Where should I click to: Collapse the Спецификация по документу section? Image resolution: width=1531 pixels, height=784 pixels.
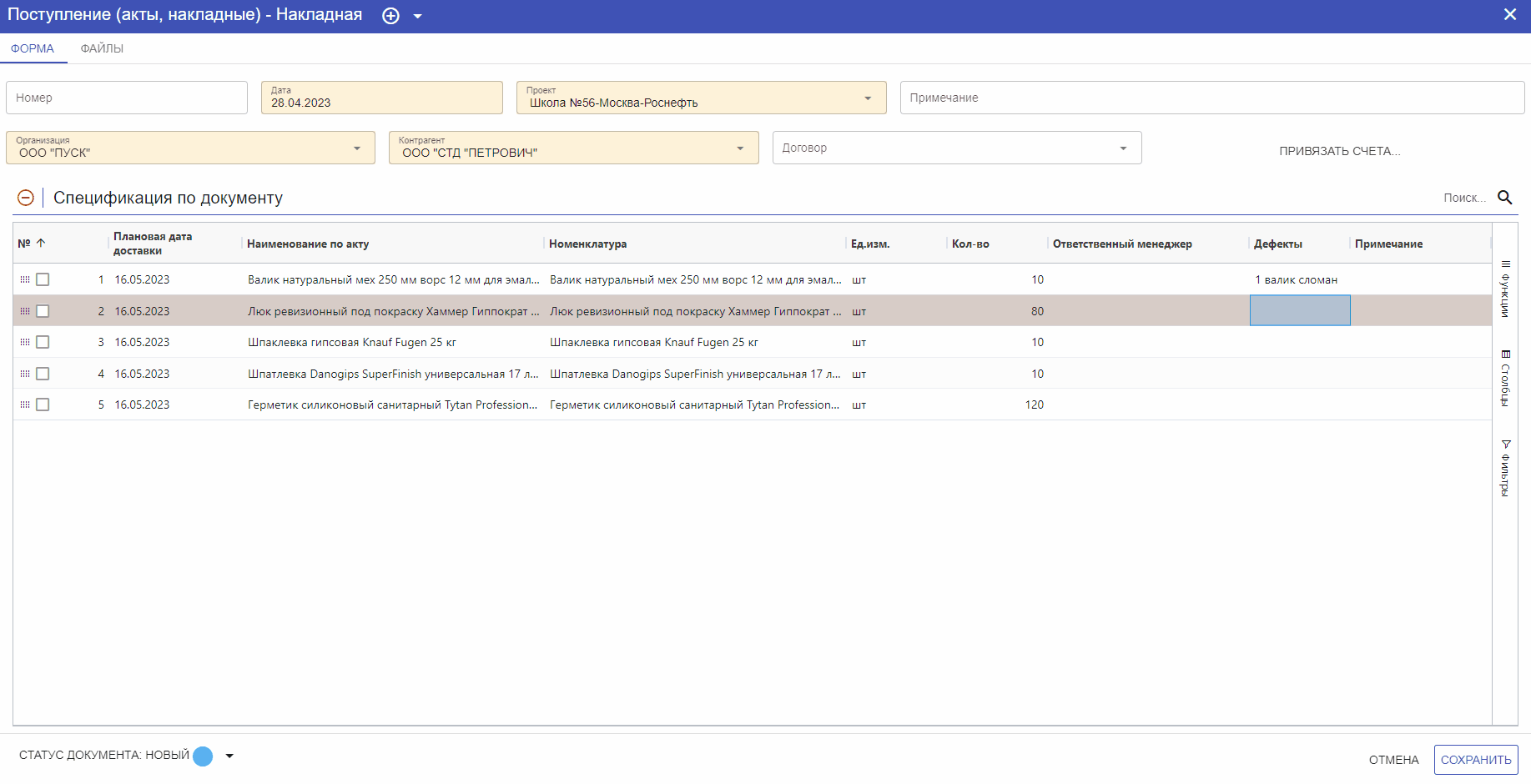click(x=26, y=198)
